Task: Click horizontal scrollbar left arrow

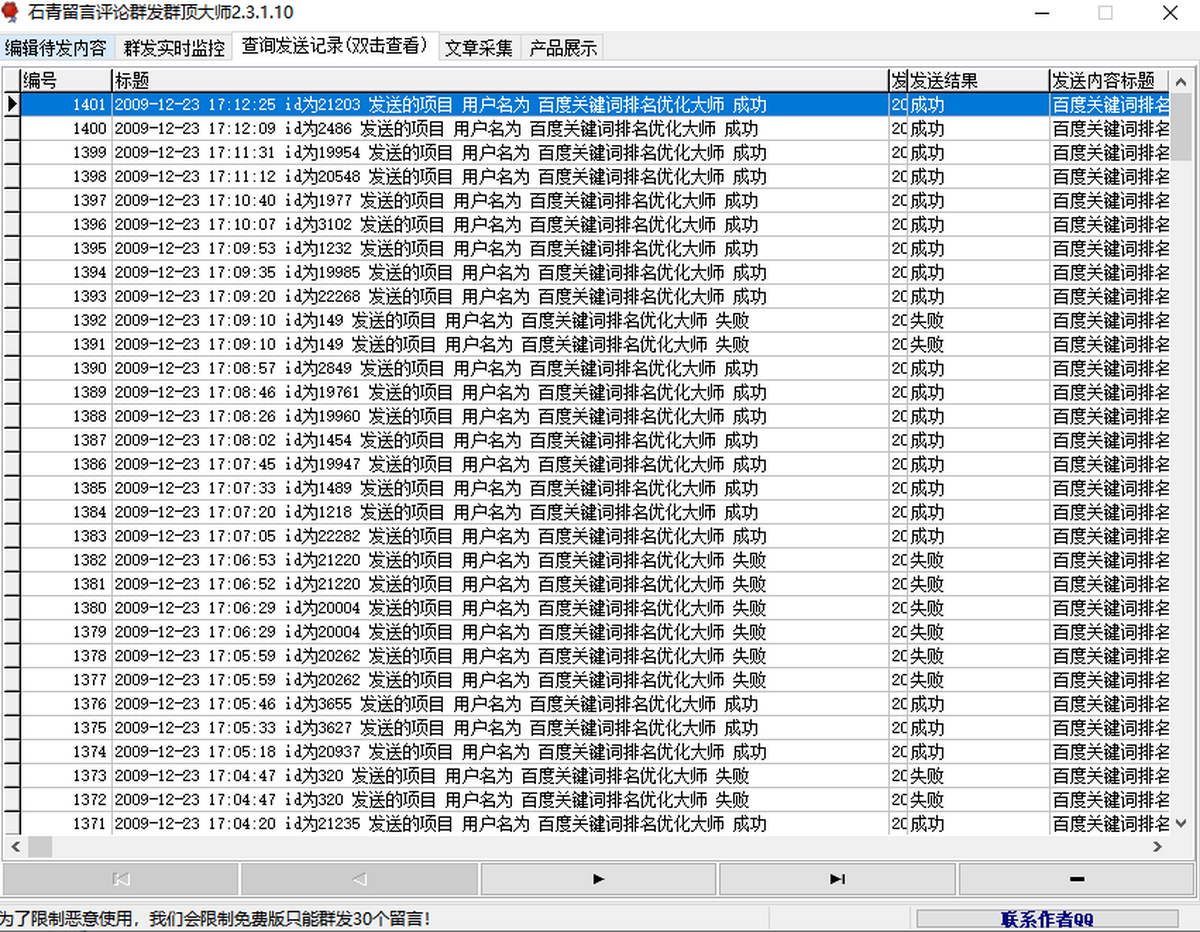Action: click(14, 846)
